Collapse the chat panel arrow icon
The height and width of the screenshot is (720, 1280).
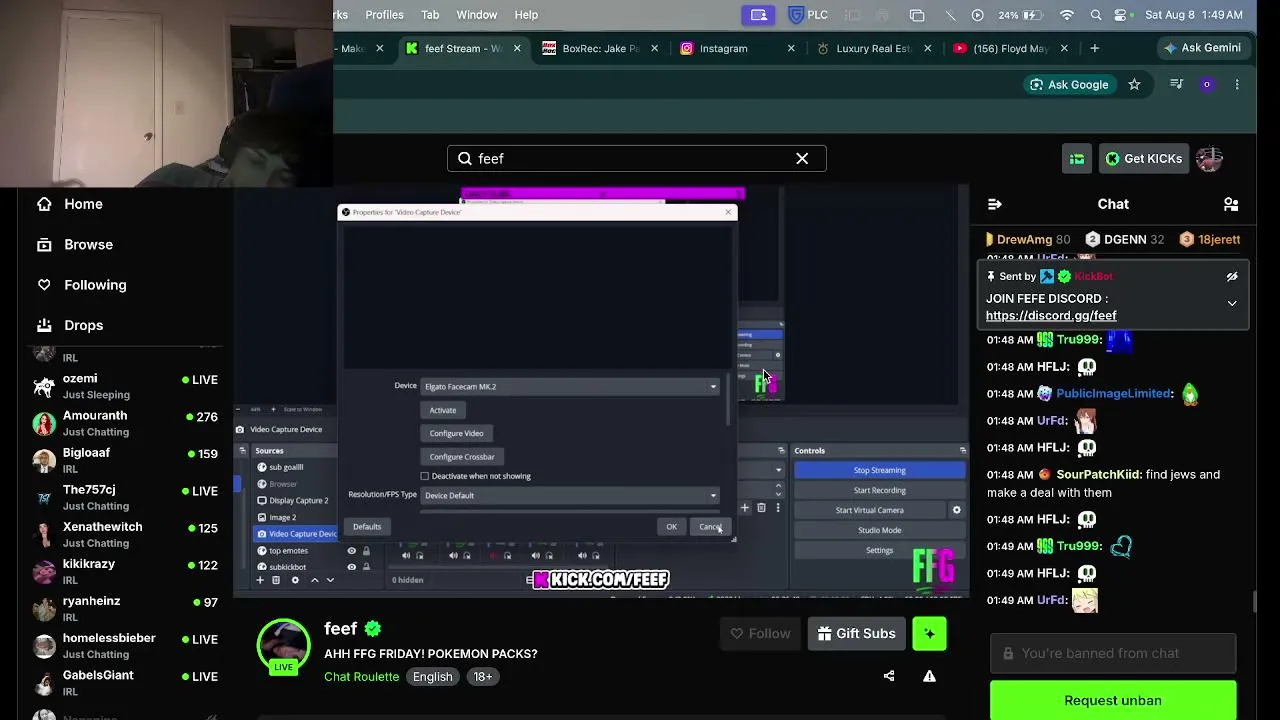point(994,204)
